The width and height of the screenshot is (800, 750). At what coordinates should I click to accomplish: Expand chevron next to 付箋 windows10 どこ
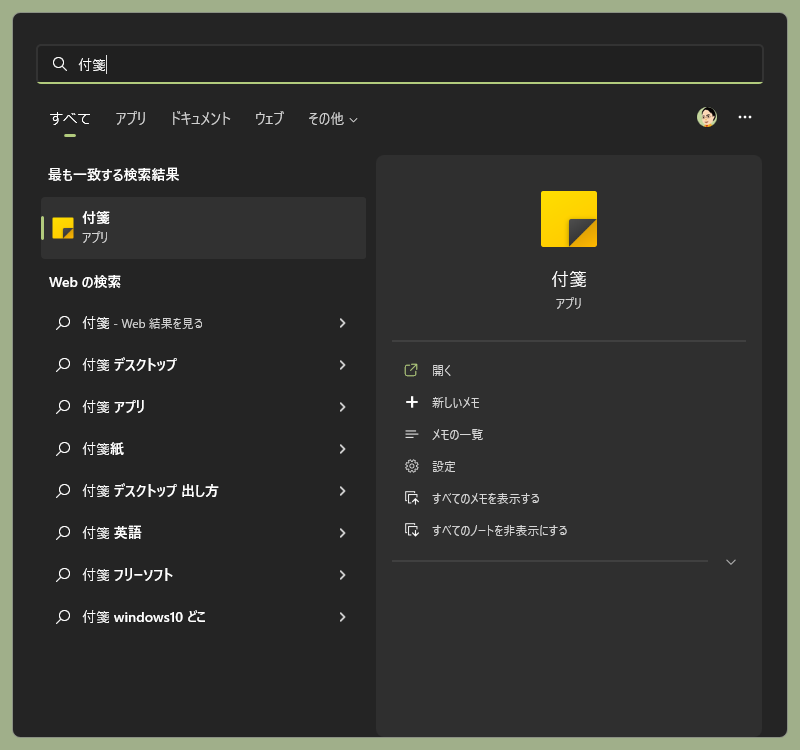[343, 617]
